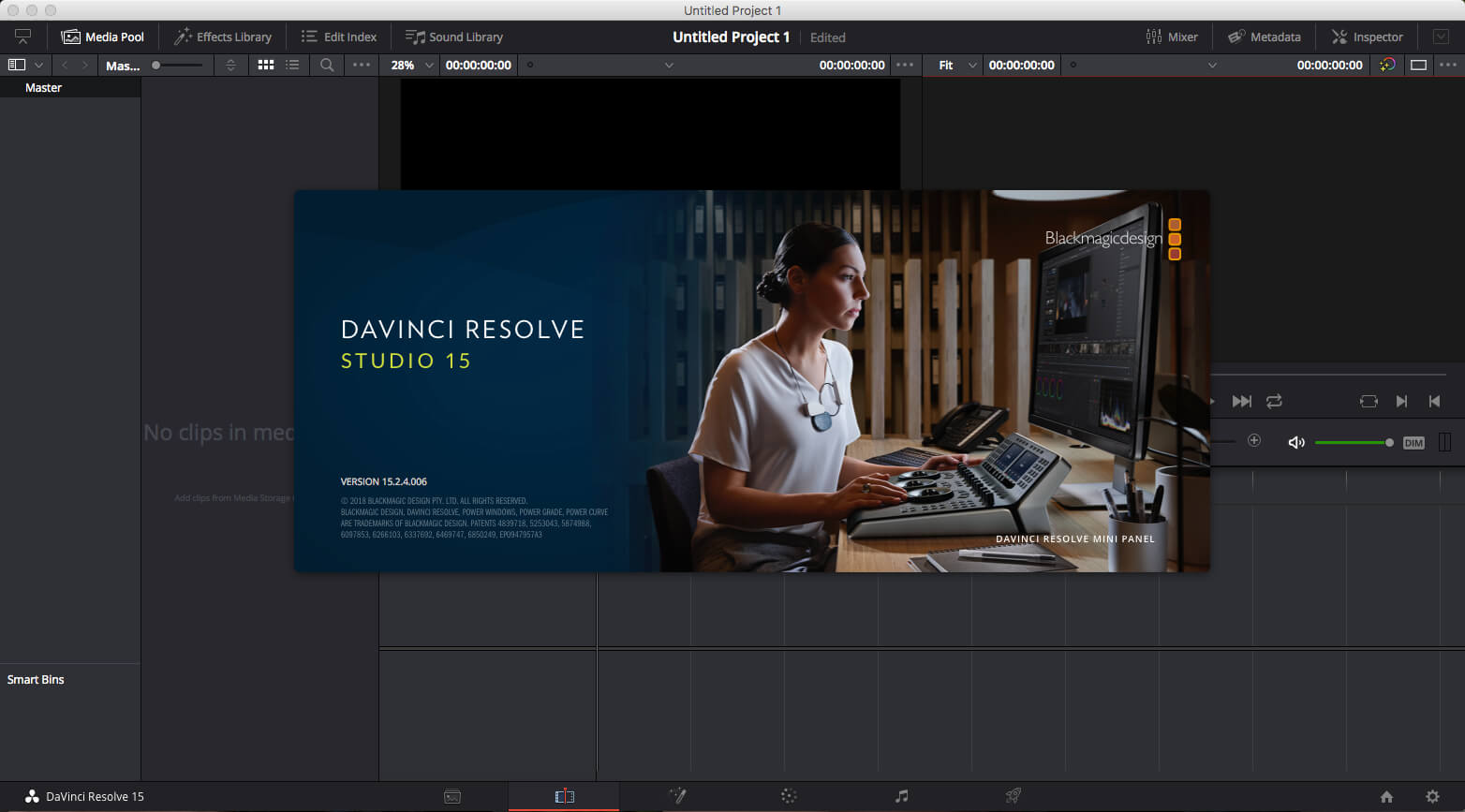Jump to last frame in timeline viewer
Viewport: 1465px width, 812px height.
coord(1242,402)
